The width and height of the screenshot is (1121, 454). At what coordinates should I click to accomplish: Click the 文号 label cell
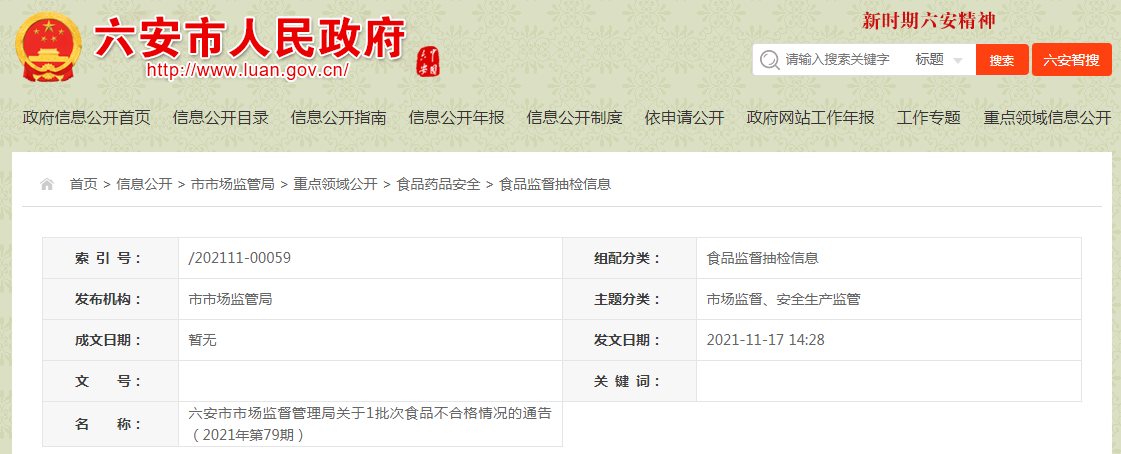(110, 381)
